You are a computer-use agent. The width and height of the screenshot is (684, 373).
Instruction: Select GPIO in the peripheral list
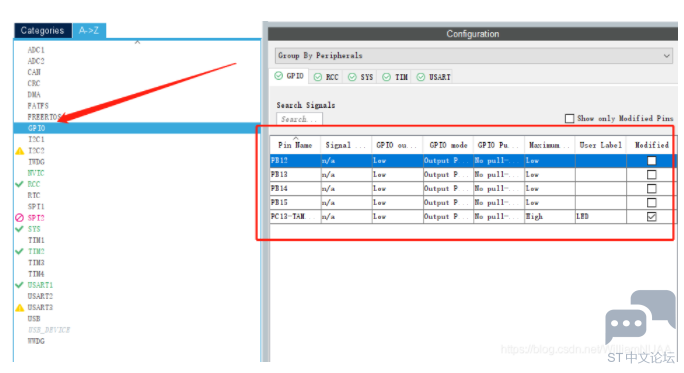[x=137, y=128]
